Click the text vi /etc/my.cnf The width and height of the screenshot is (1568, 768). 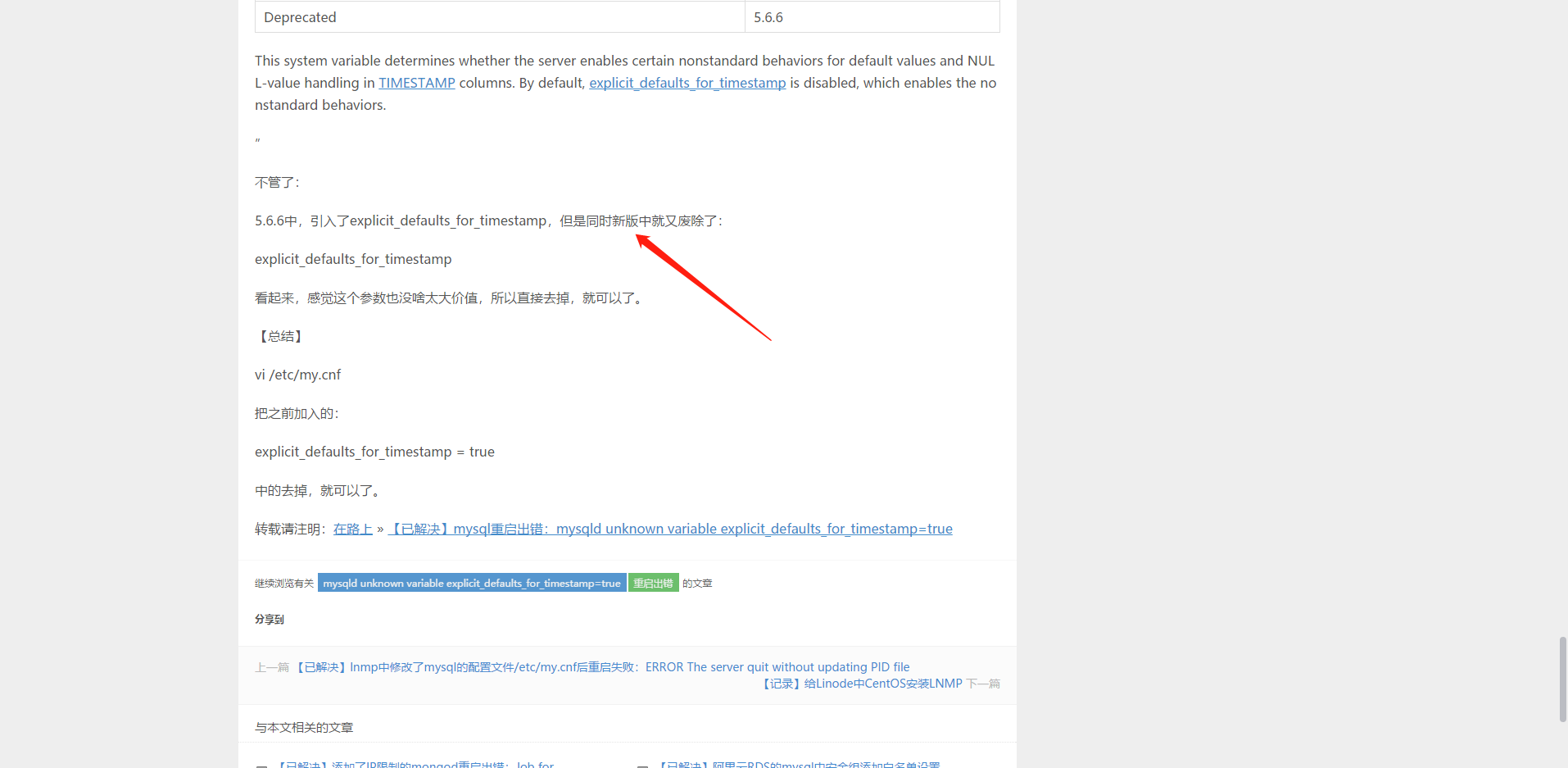point(297,375)
